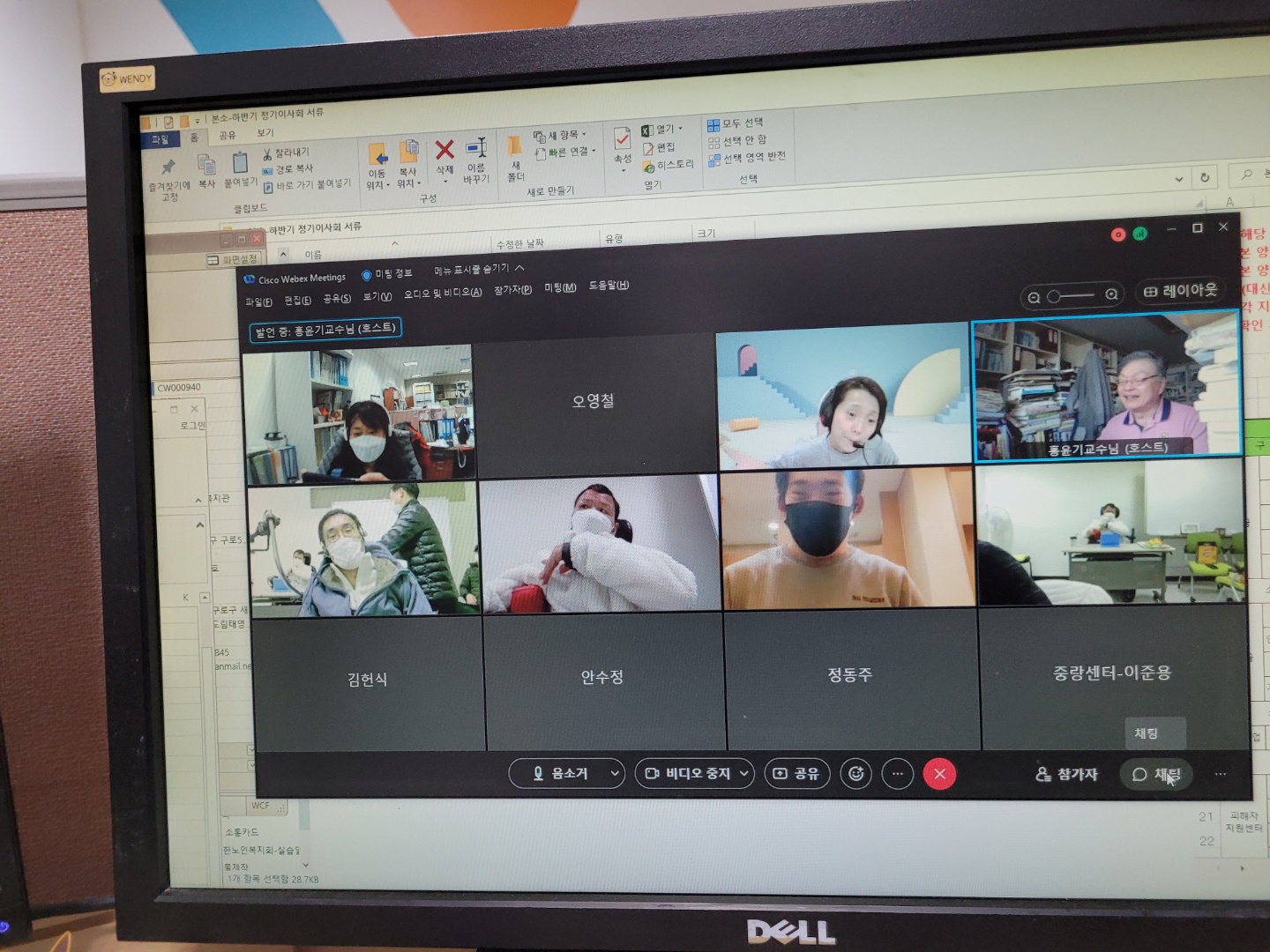Click Explorer address bar refresh icon
The height and width of the screenshot is (952, 1270).
[x=1205, y=177]
